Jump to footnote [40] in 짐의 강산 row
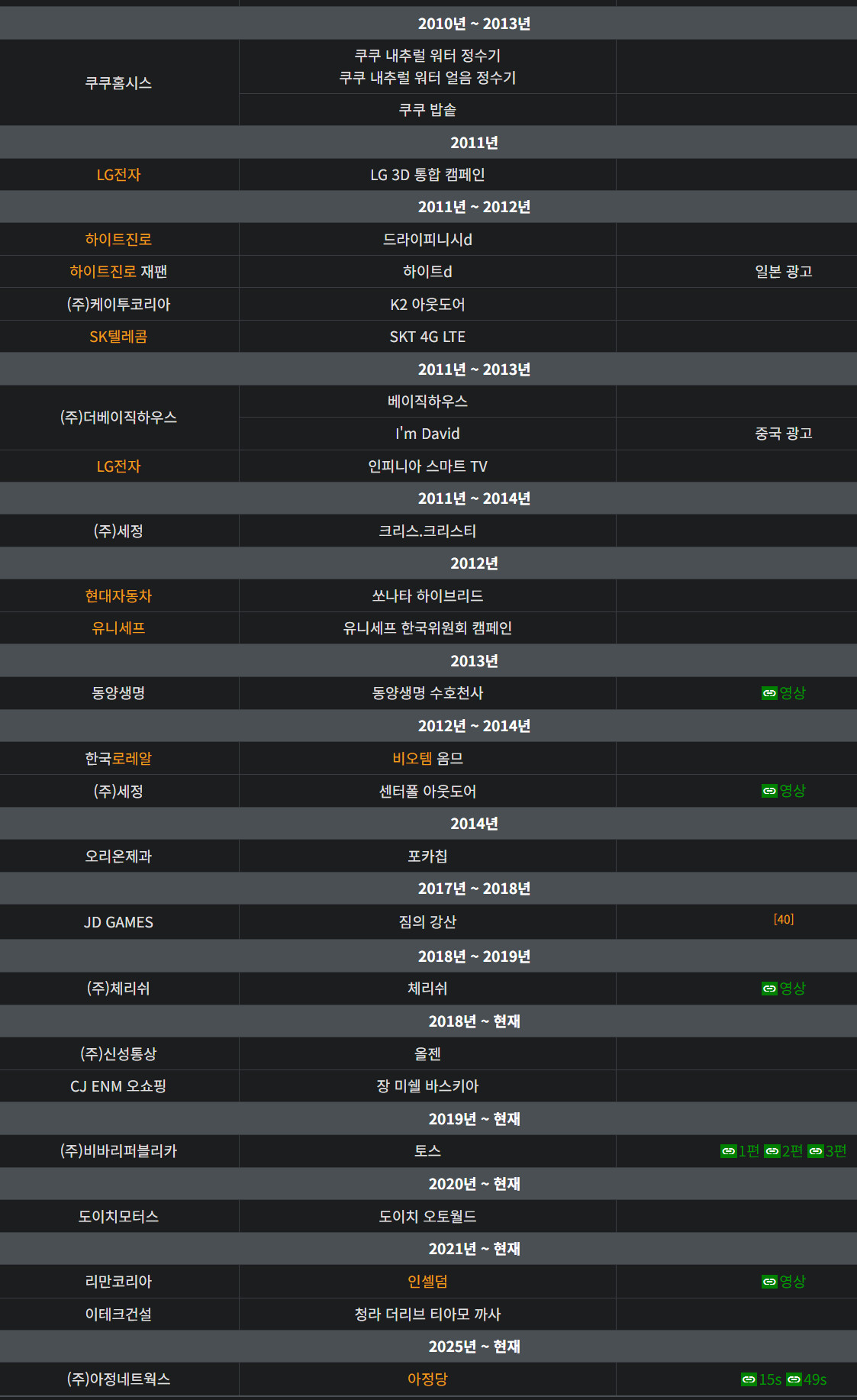Screen dimensions: 857x1400 784,919
